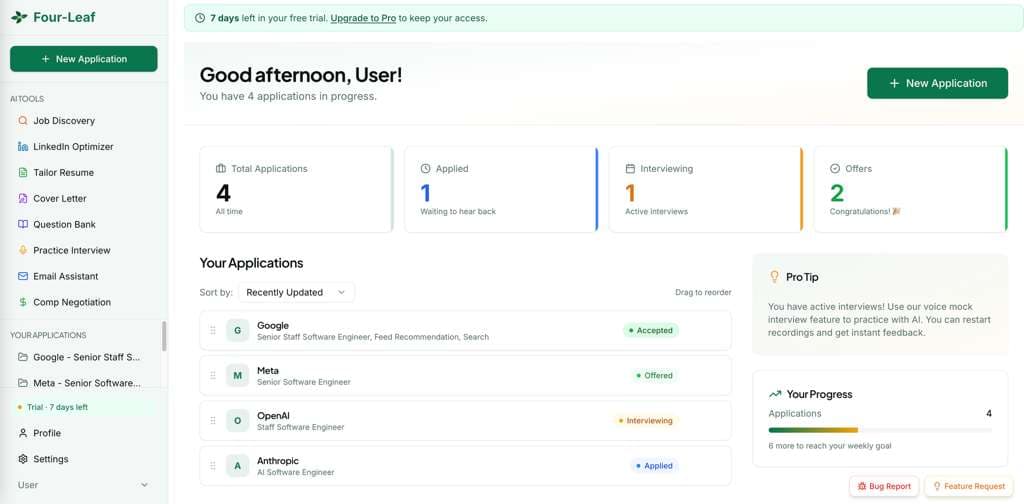Open Job Discovery in sidebar
Image resolution: width=1024 pixels, height=504 pixels.
[x=84, y=121]
